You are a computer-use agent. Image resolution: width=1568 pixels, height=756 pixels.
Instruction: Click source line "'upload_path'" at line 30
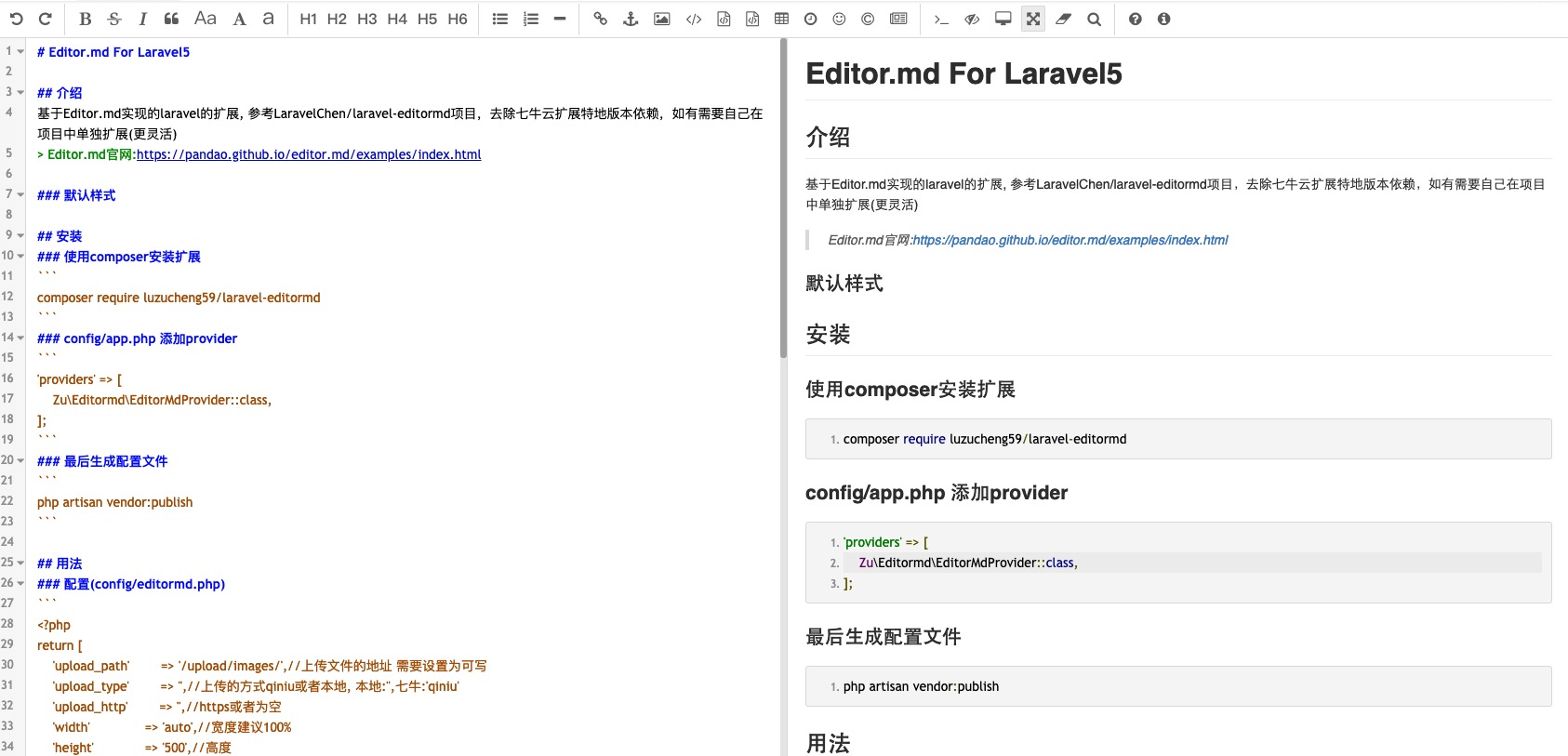pyautogui.click(x=91, y=666)
